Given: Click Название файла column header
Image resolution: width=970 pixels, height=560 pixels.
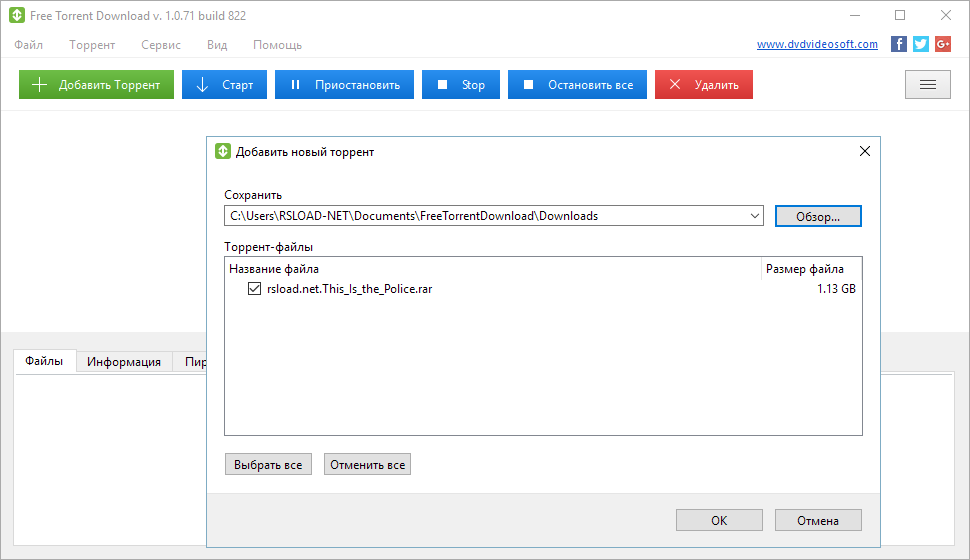Looking at the screenshot, I should point(492,269).
